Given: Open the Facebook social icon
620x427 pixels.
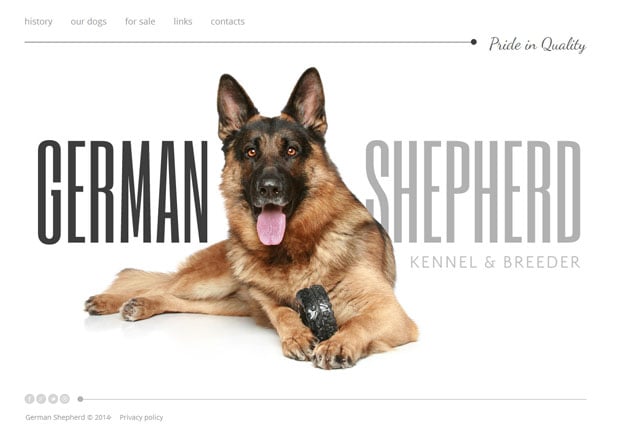Looking at the screenshot, I should pos(30,399).
